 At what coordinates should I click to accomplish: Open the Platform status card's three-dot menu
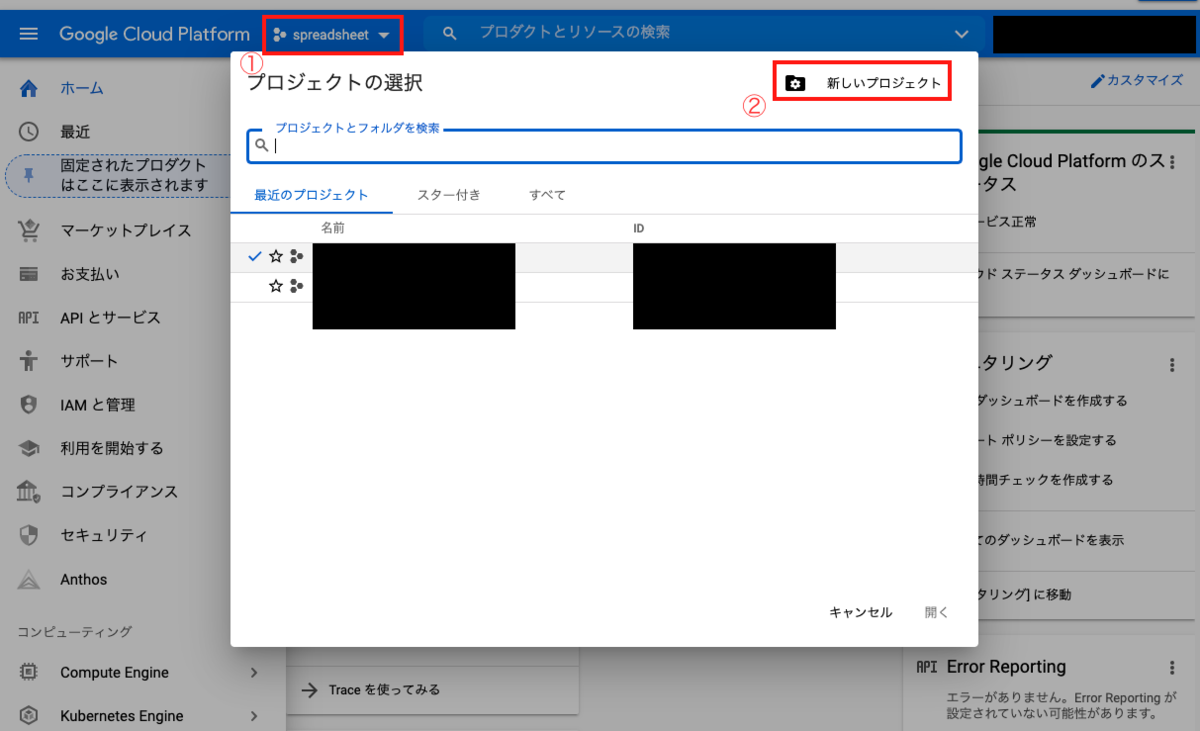(x=1172, y=162)
